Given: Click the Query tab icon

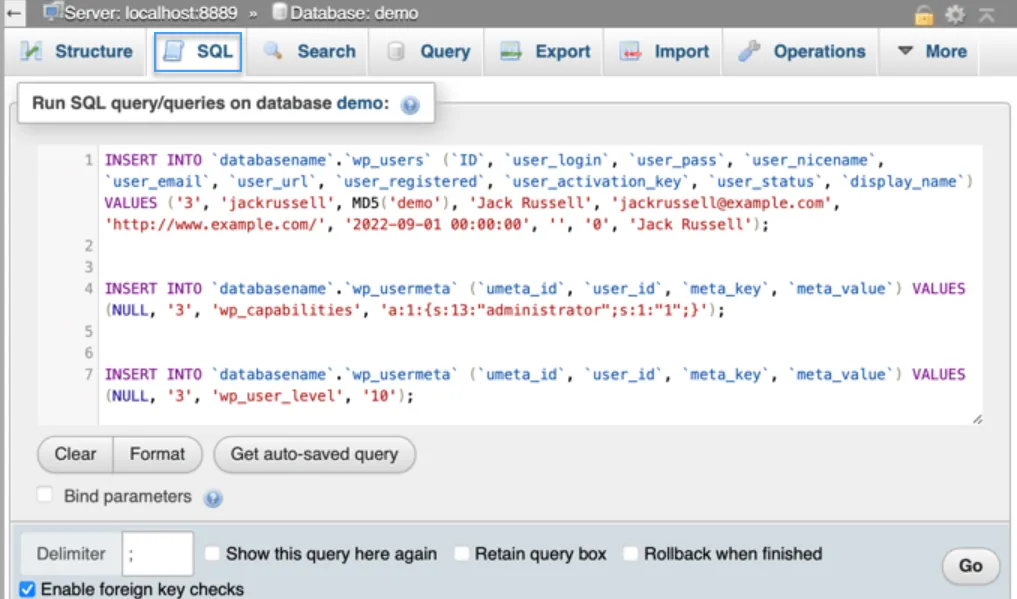Looking at the screenshot, I should 396,51.
